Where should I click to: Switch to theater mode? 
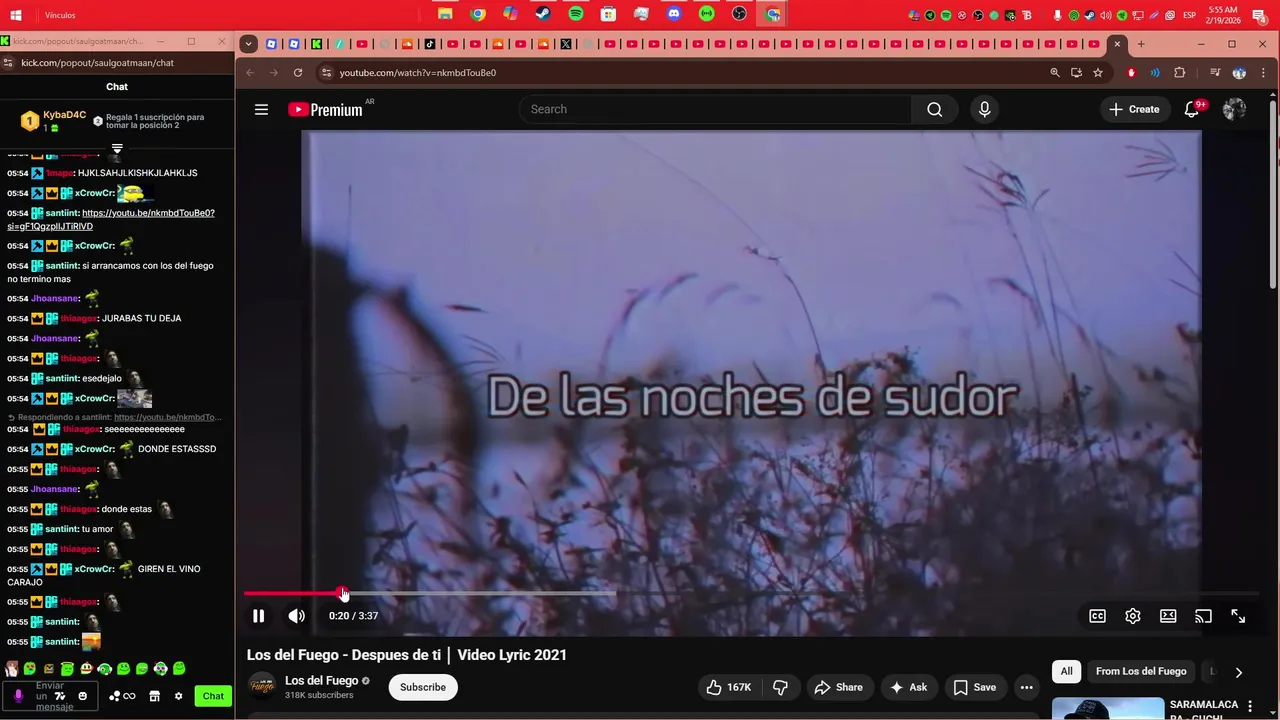(x=1168, y=616)
